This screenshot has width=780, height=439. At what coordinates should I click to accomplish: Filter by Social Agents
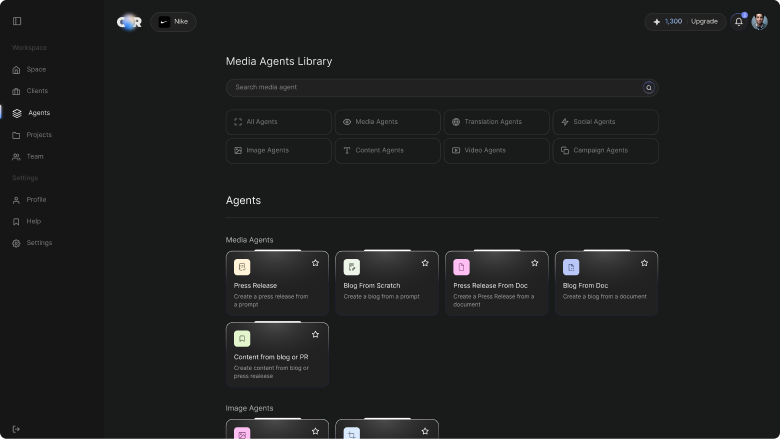coord(605,122)
